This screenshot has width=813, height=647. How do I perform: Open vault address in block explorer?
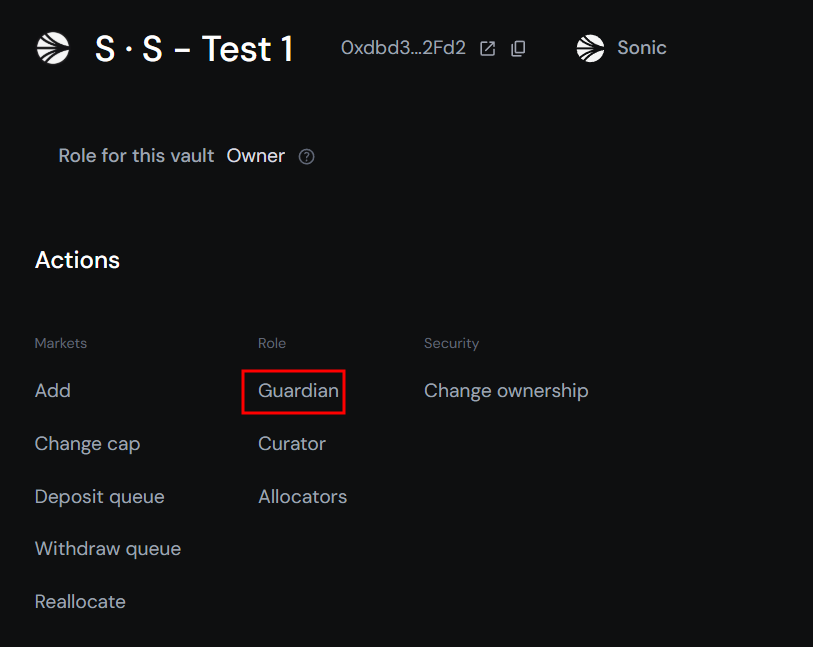point(488,48)
